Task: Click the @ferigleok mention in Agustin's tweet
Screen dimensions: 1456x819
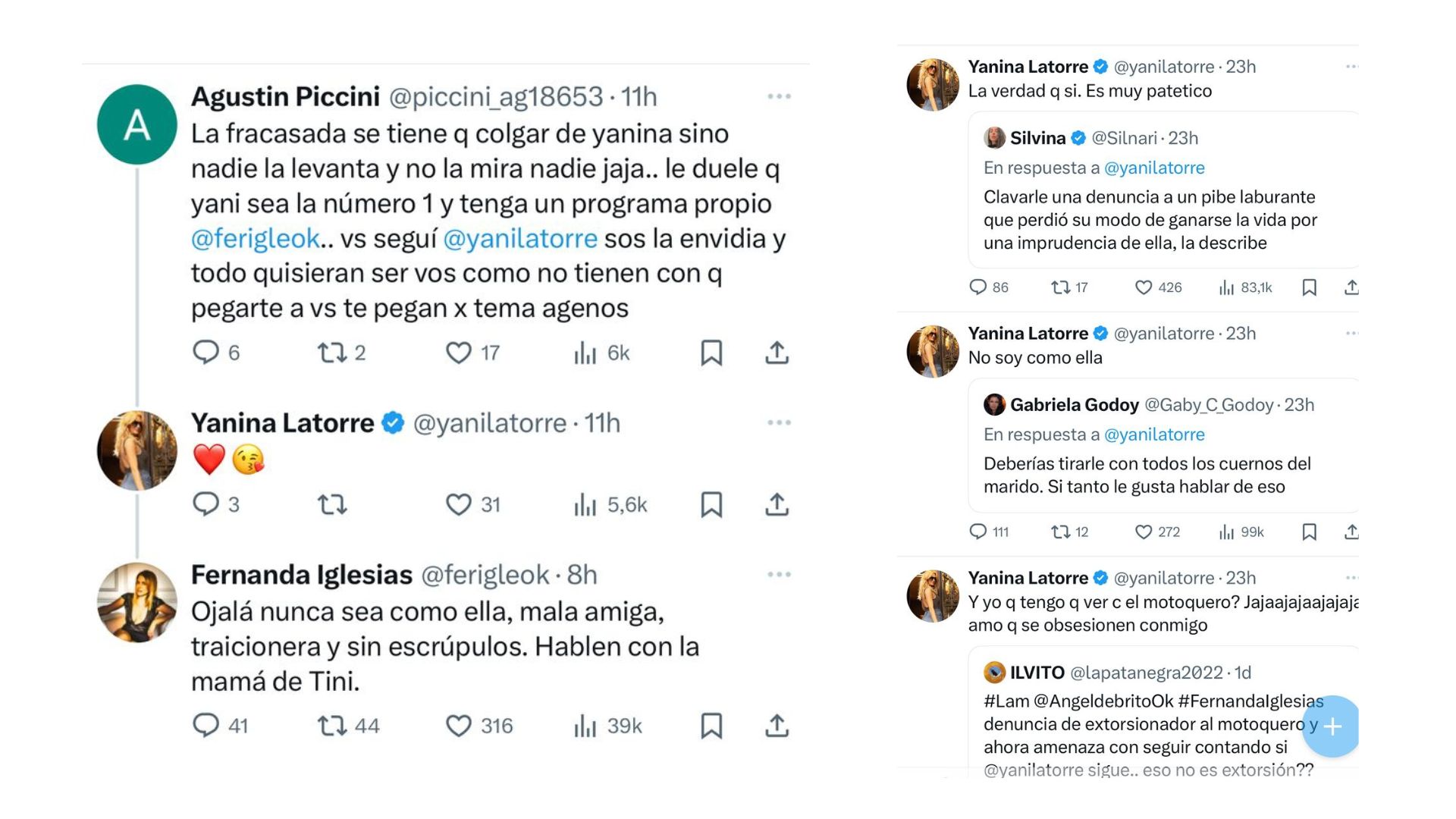Action: [x=255, y=238]
